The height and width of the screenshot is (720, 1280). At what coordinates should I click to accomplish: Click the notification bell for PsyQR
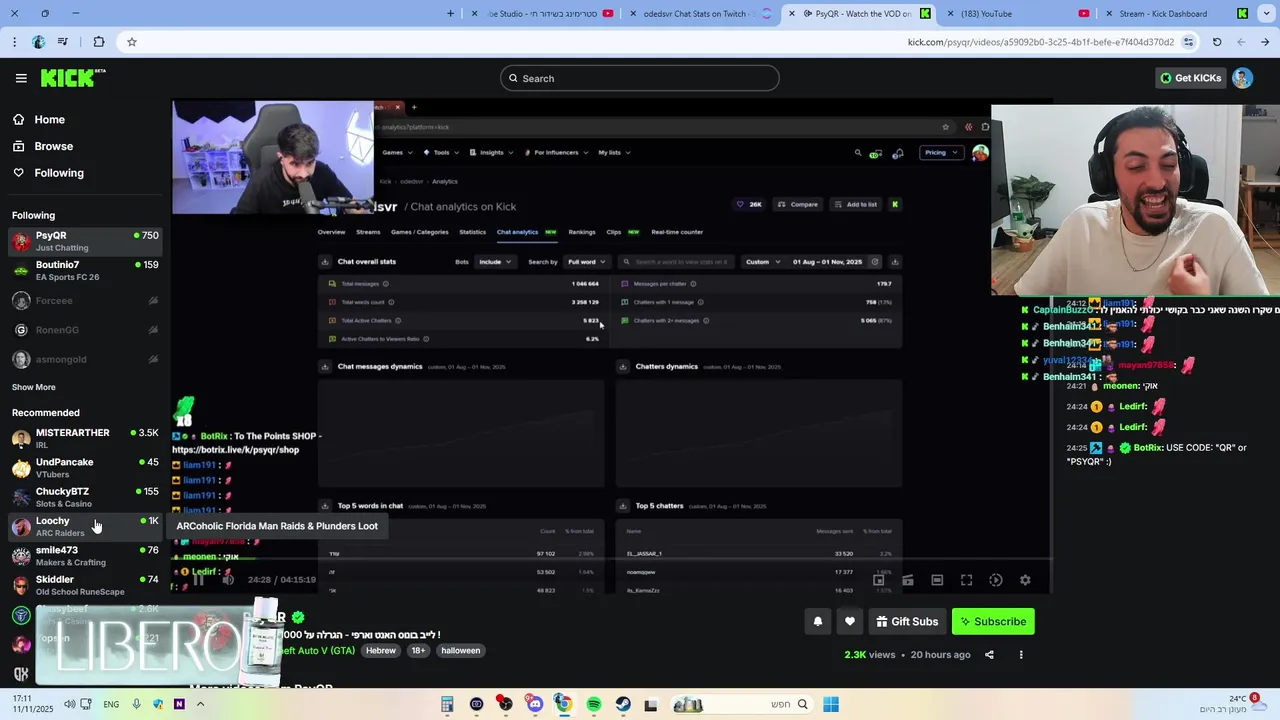(818, 621)
